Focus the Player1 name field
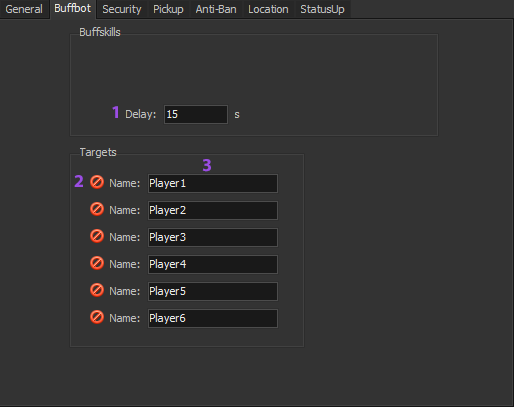This screenshot has width=514, height=407. [213, 183]
